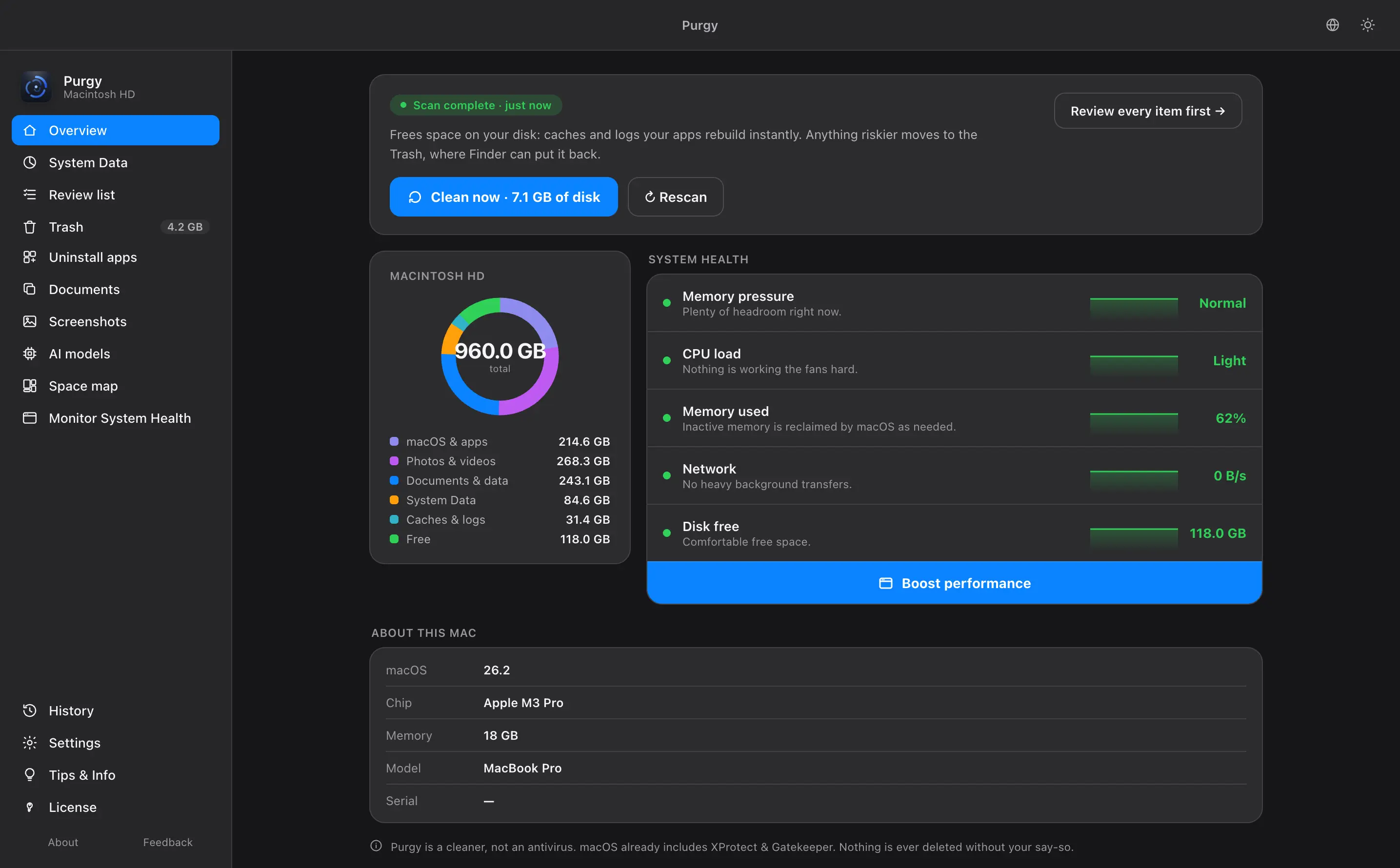Click the Caches & logs teal swatch
This screenshot has height=868, width=1400.
(394, 519)
